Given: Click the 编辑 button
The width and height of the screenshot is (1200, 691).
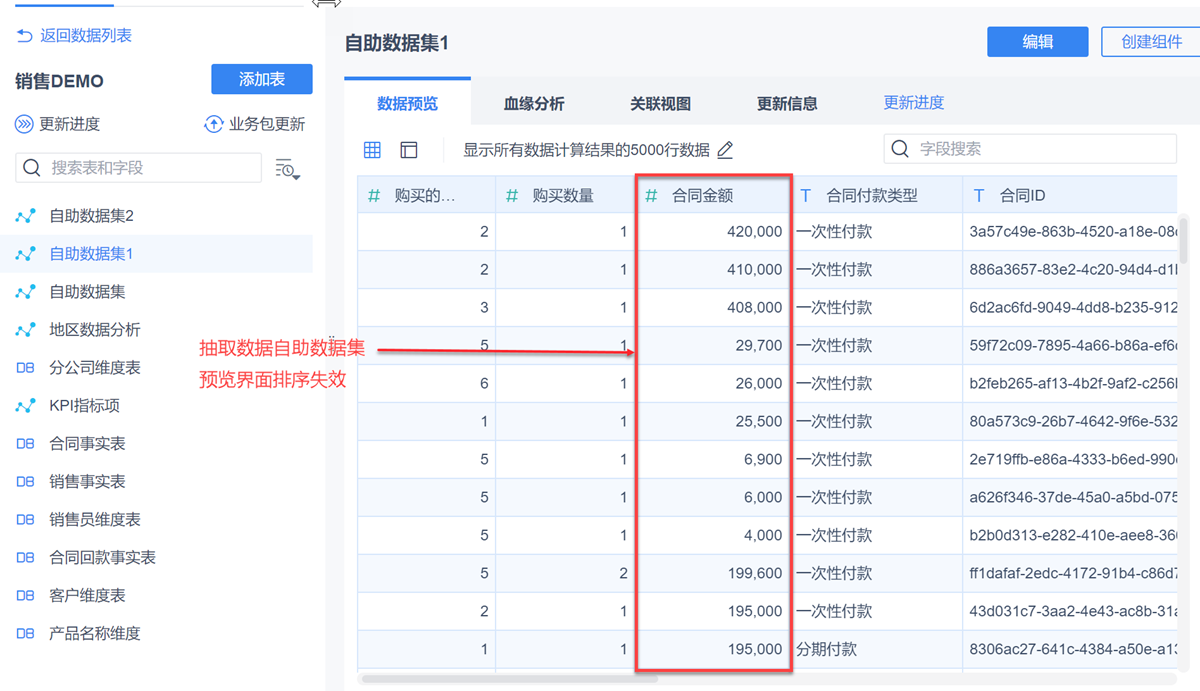Looking at the screenshot, I should tap(1037, 42).
